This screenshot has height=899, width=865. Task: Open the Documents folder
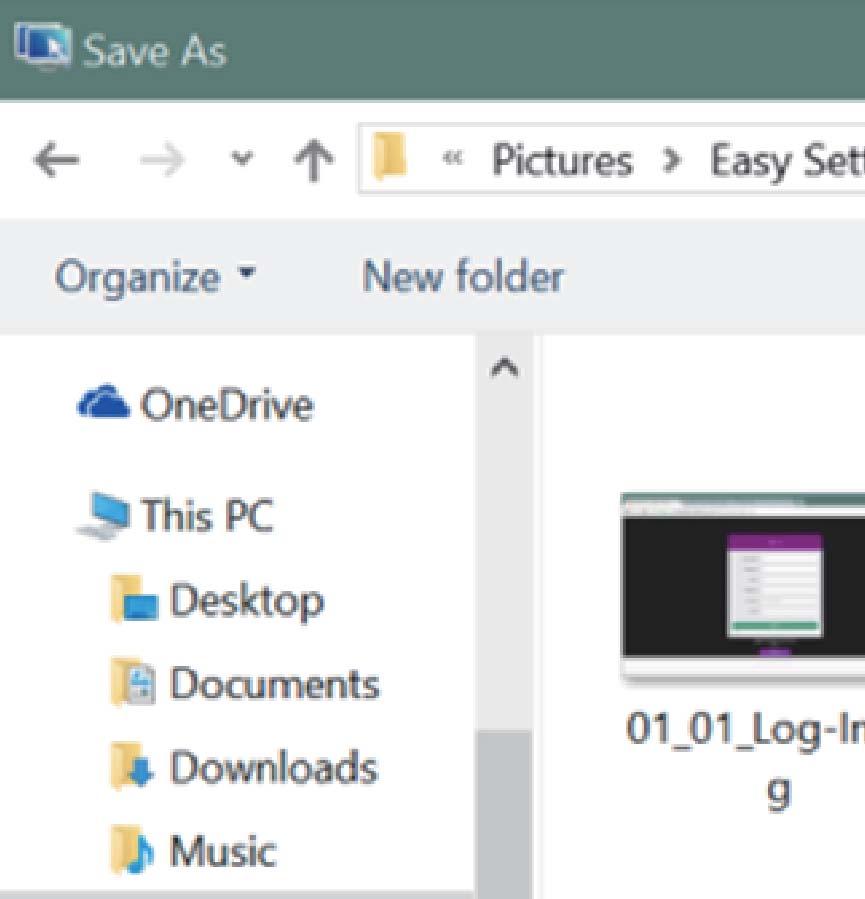[275, 684]
